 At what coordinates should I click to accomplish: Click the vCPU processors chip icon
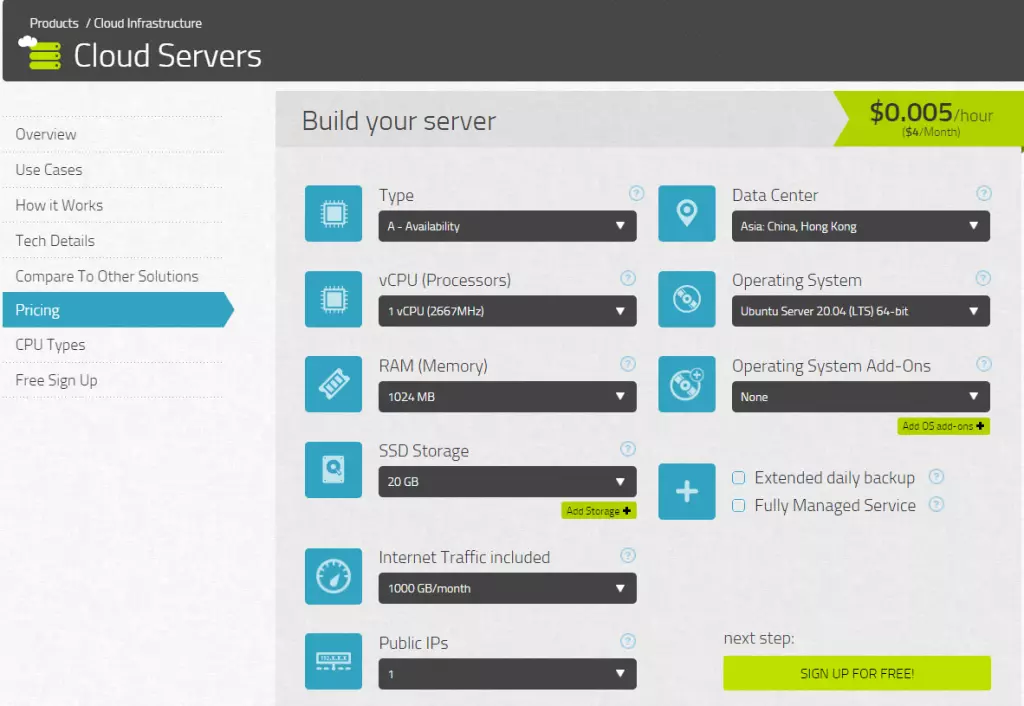click(x=333, y=299)
